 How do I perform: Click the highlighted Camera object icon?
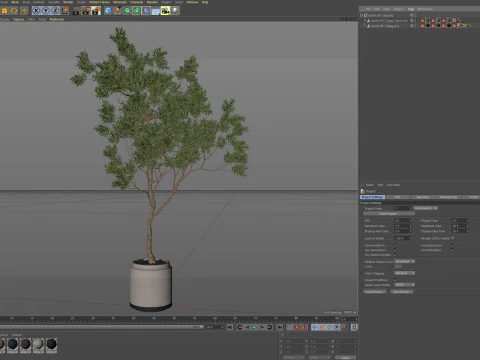click(x=165, y=11)
